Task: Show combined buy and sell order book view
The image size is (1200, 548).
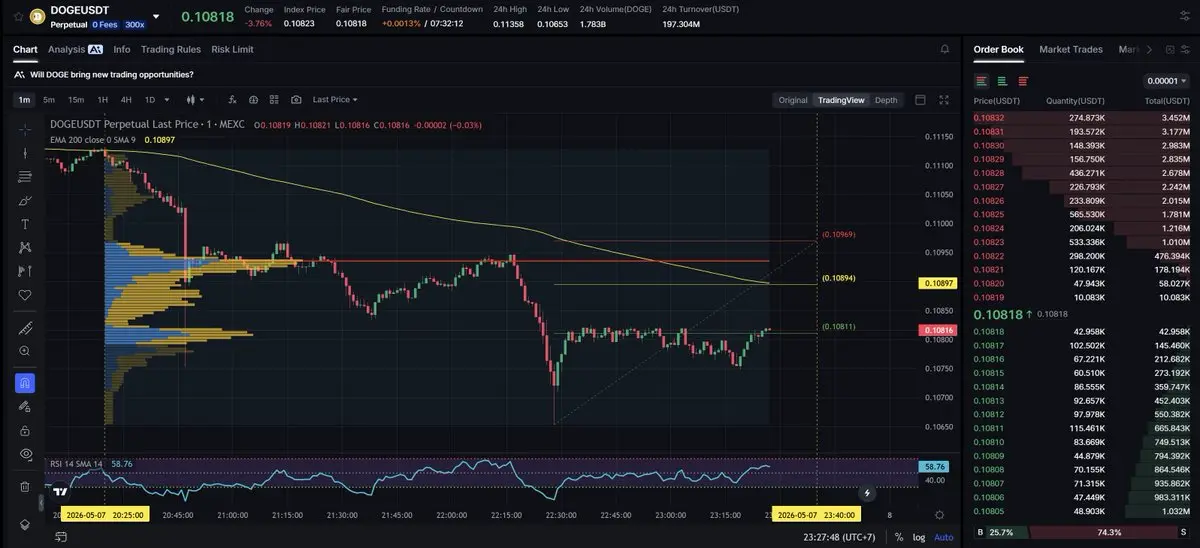Action: 982,81
